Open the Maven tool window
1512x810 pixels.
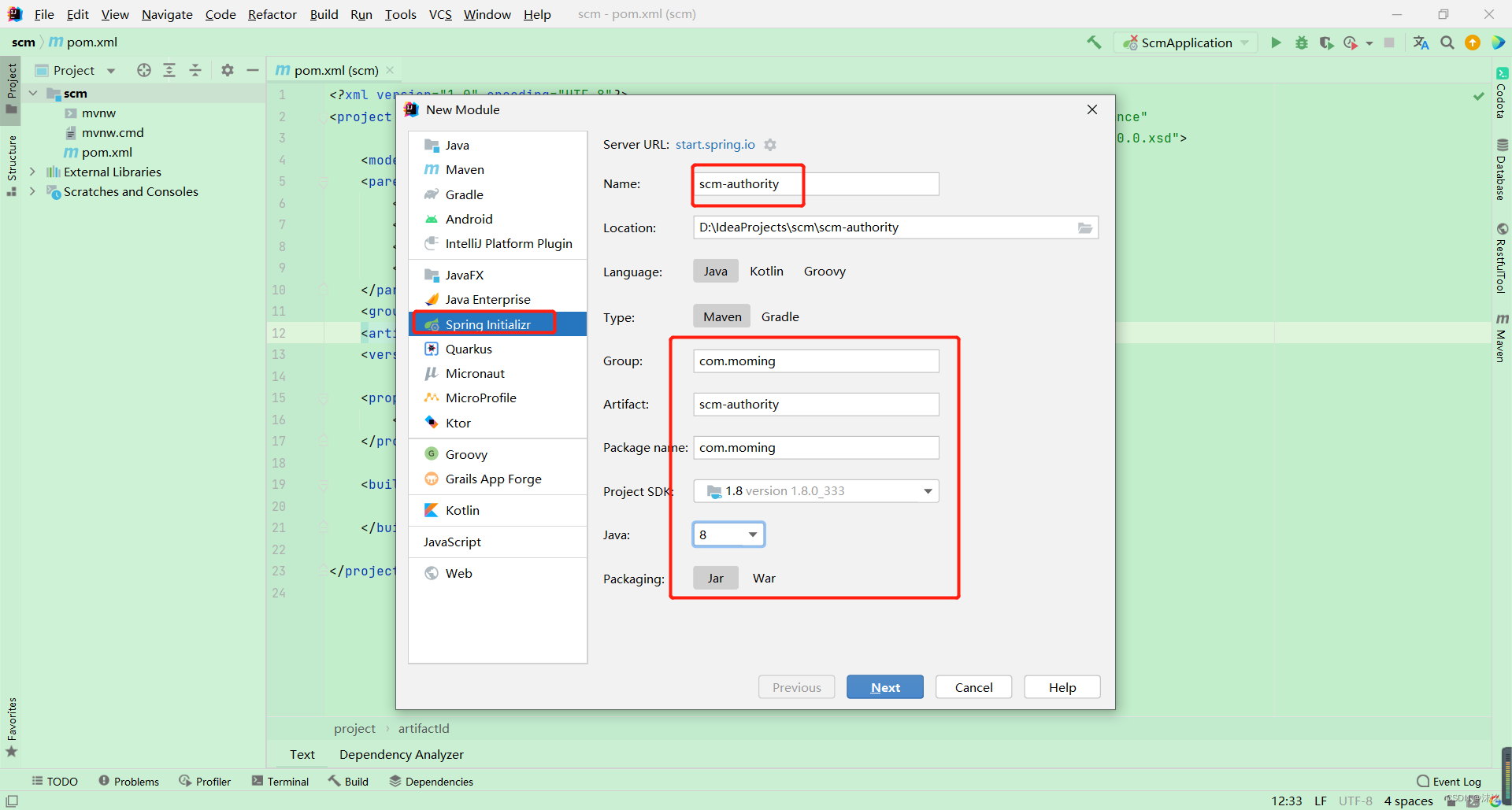click(1501, 338)
